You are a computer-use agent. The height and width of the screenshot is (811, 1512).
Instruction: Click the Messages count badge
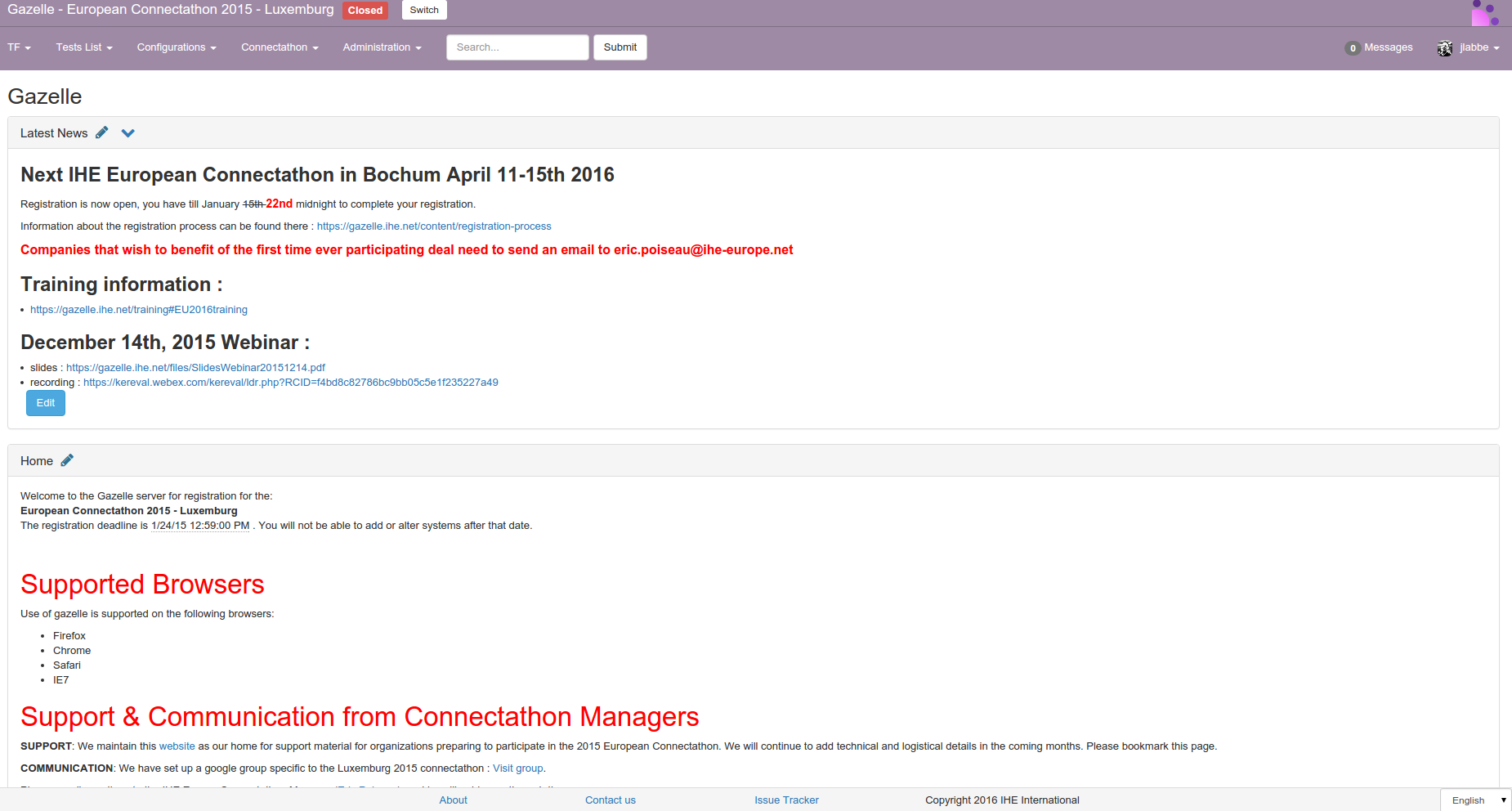point(1353,48)
